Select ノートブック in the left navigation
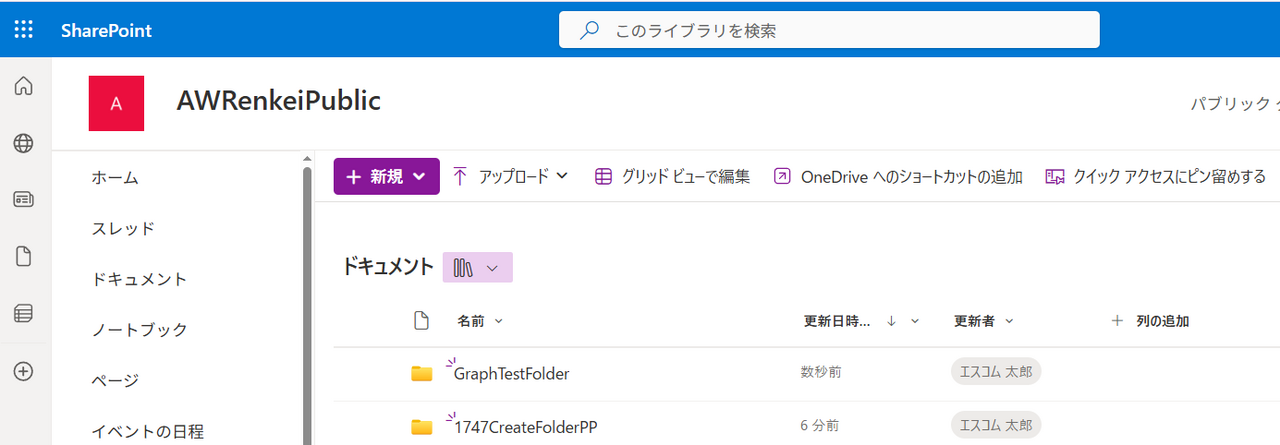This screenshot has width=1280, height=445. click(139, 330)
